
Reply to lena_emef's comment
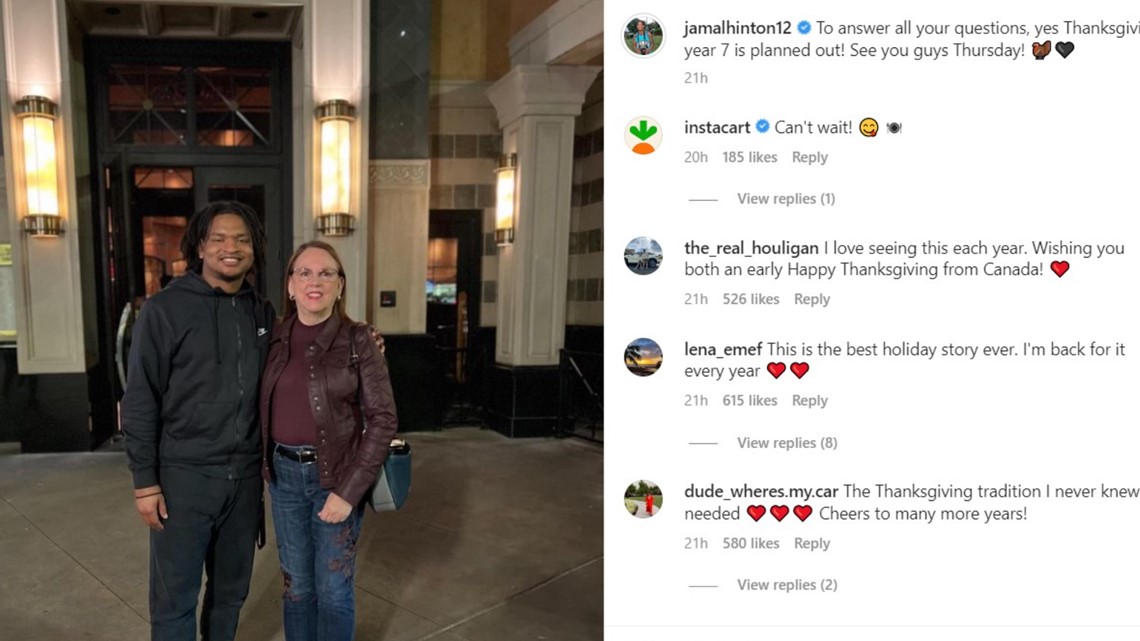(809, 400)
